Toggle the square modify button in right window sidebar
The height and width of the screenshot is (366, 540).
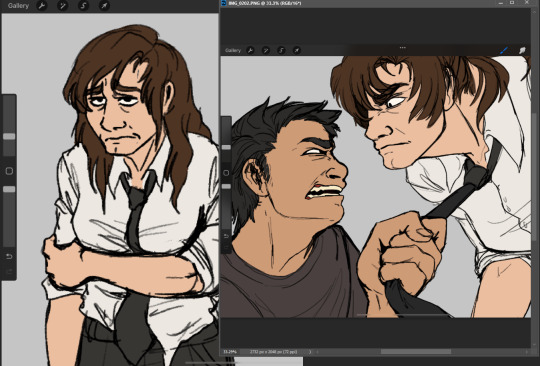pyautogui.click(x=226, y=173)
